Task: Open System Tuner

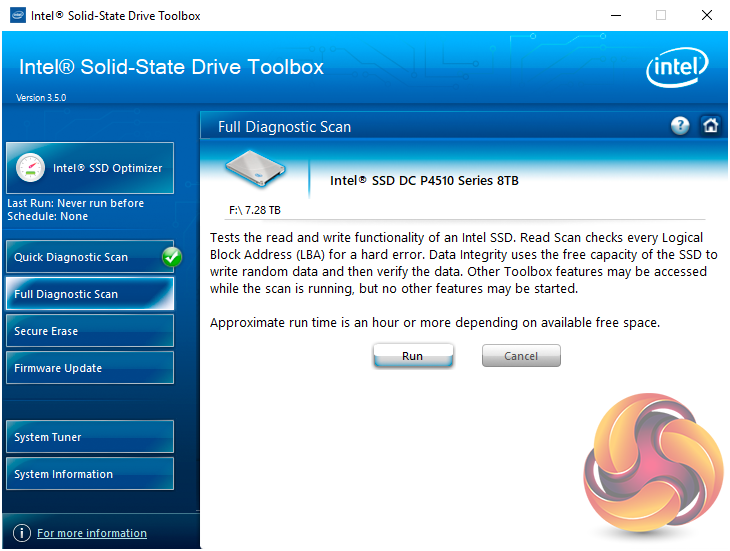Action: pos(90,437)
